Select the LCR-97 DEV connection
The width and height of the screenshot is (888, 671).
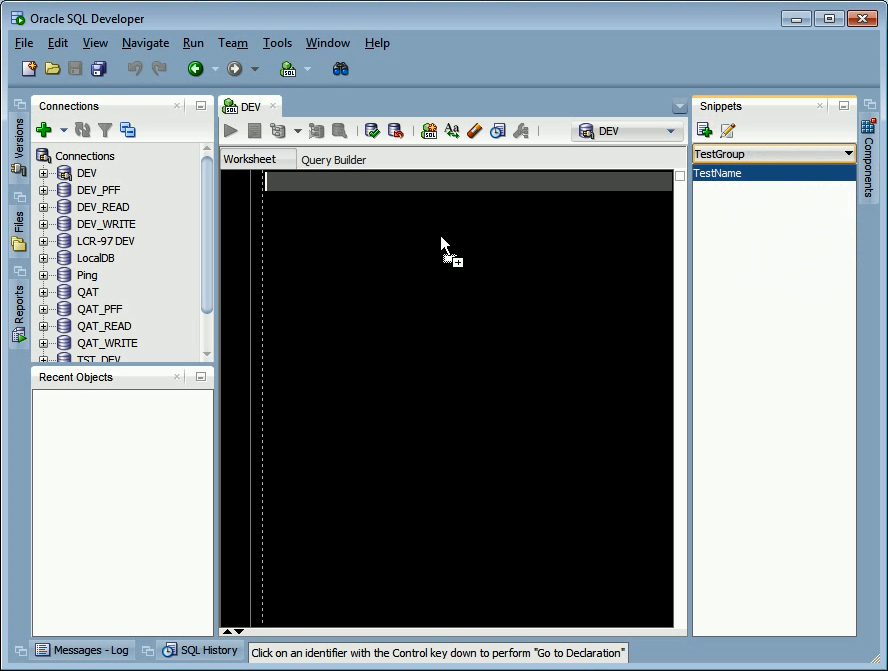click(106, 241)
